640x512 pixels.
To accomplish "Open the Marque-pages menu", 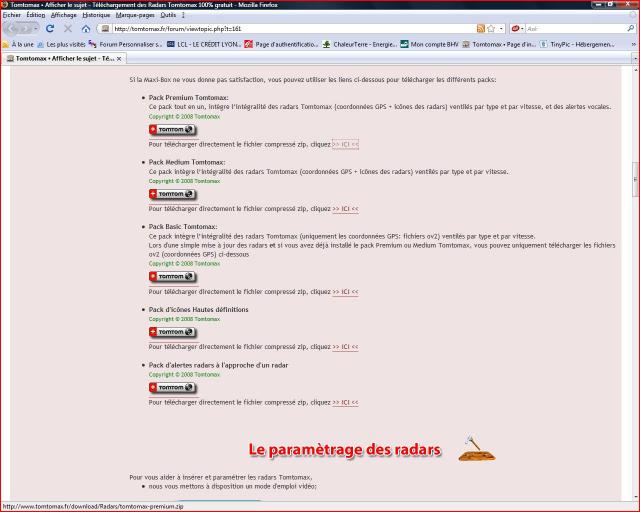I will (135, 15).
